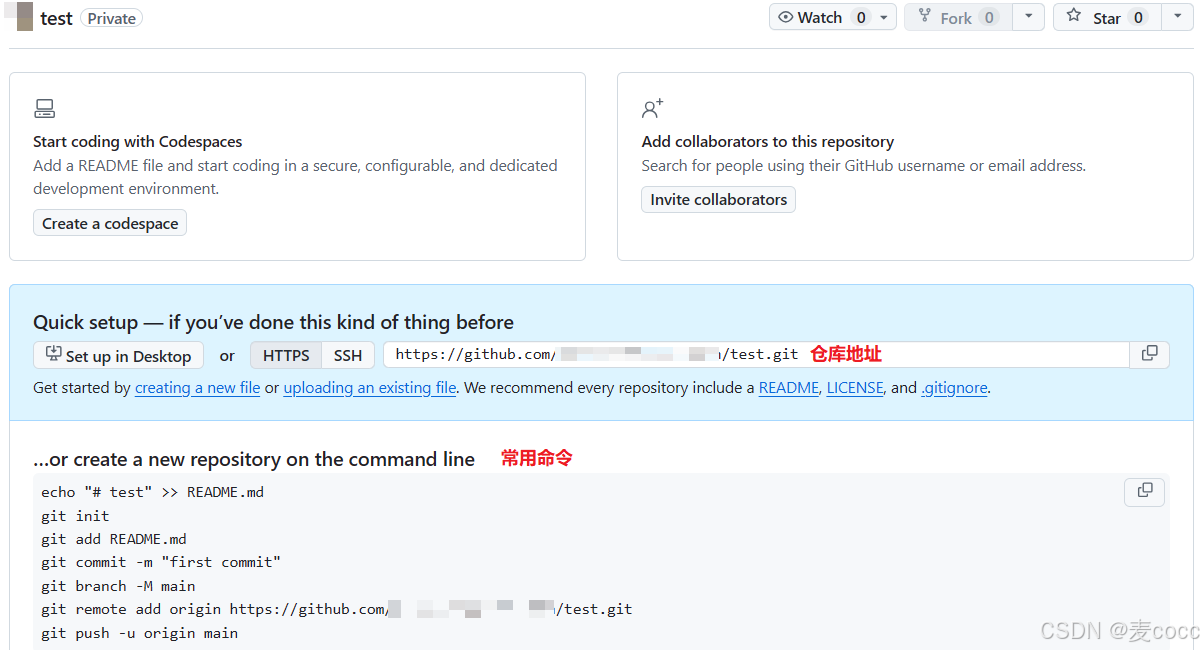Click the Fork count badge 0
This screenshot has height=650, width=1204.
coord(989,17)
